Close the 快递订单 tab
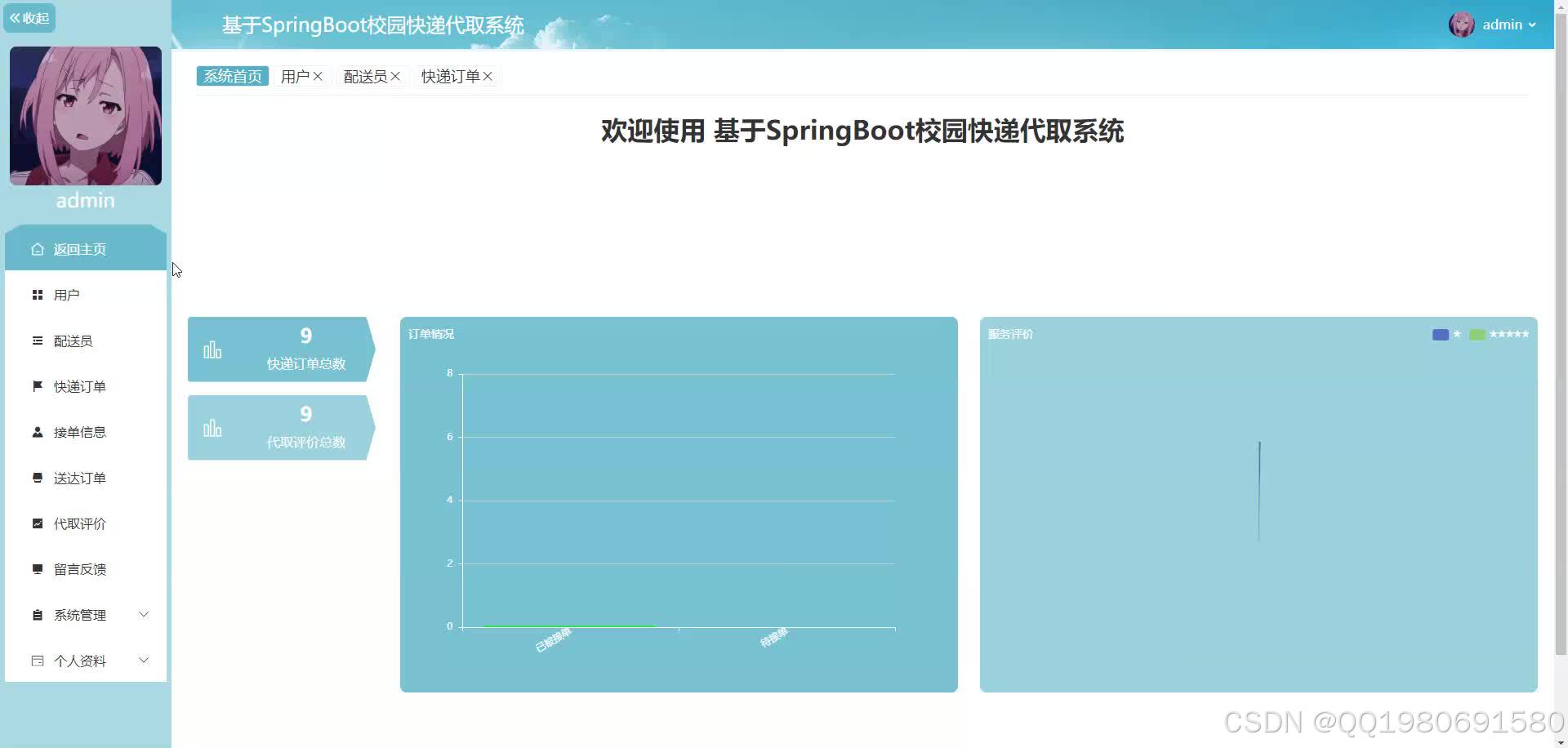Screen dimensions: 1568x748 [x=488, y=76]
